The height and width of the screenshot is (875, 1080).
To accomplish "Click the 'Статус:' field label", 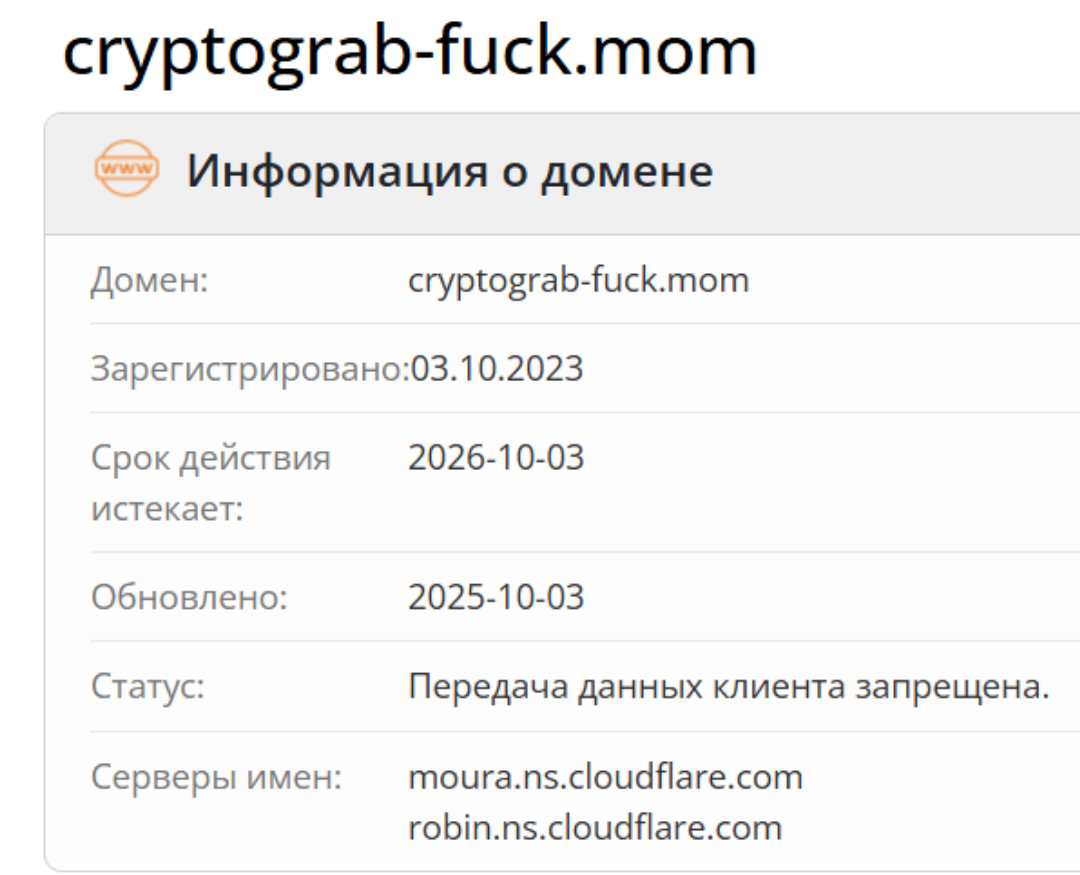I will click(x=148, y=687).
